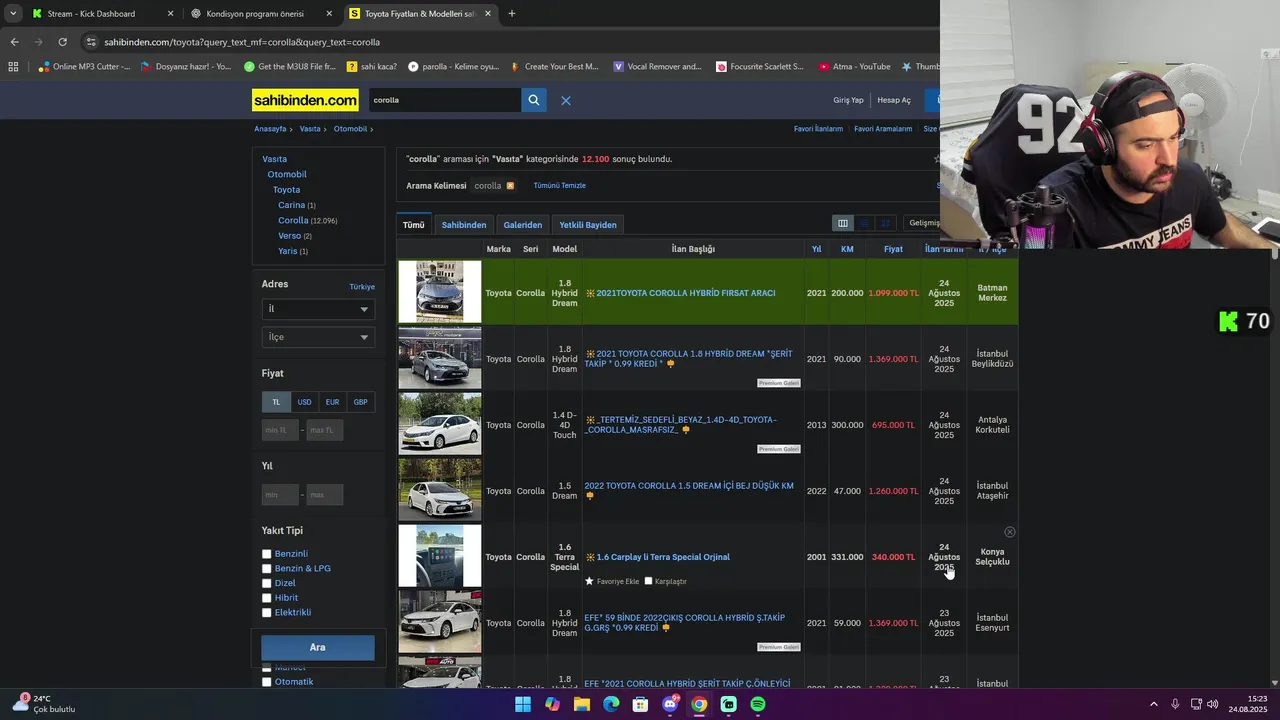Open the Gelişmiş sorting dropdown
The width and height of the screenshot is (1280, 720).
point(922,223)
